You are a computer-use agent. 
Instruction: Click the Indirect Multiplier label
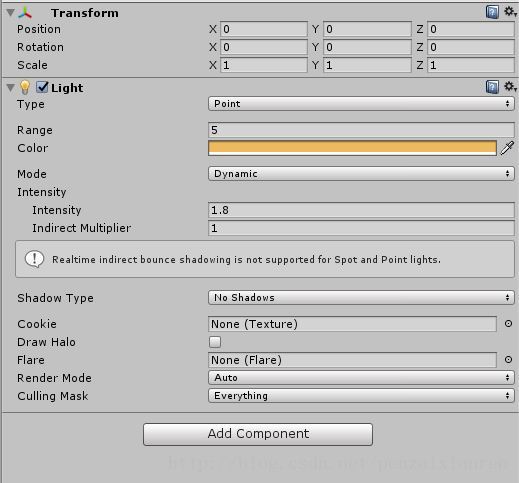82,228
